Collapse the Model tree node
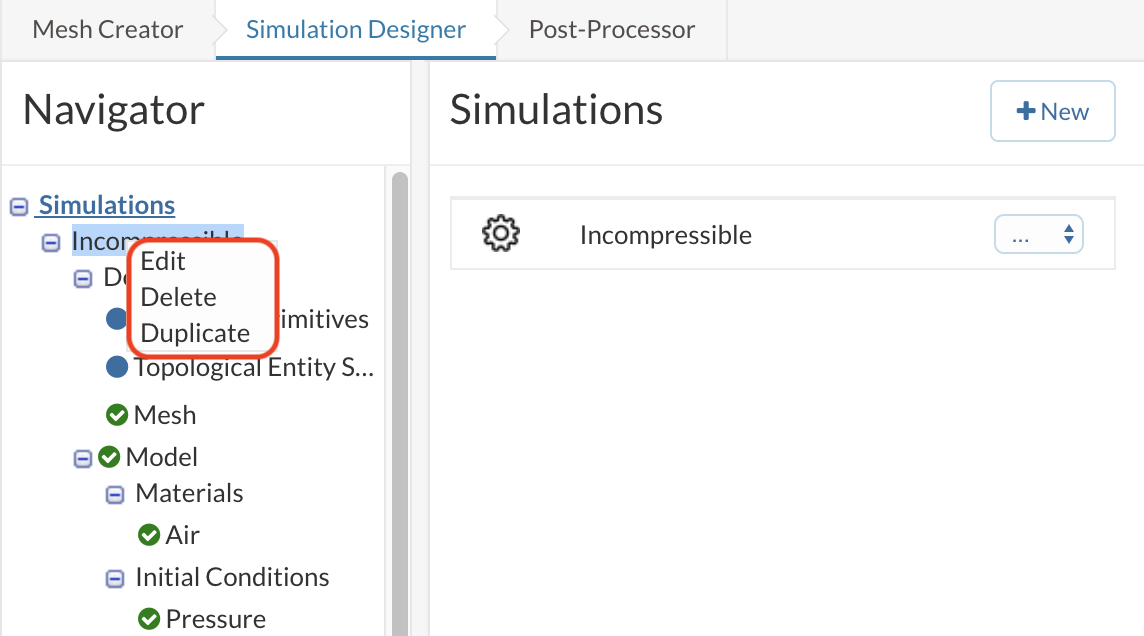Image resolution: width=1144 pixels, height=636 pixels. [x=83, y=458]
